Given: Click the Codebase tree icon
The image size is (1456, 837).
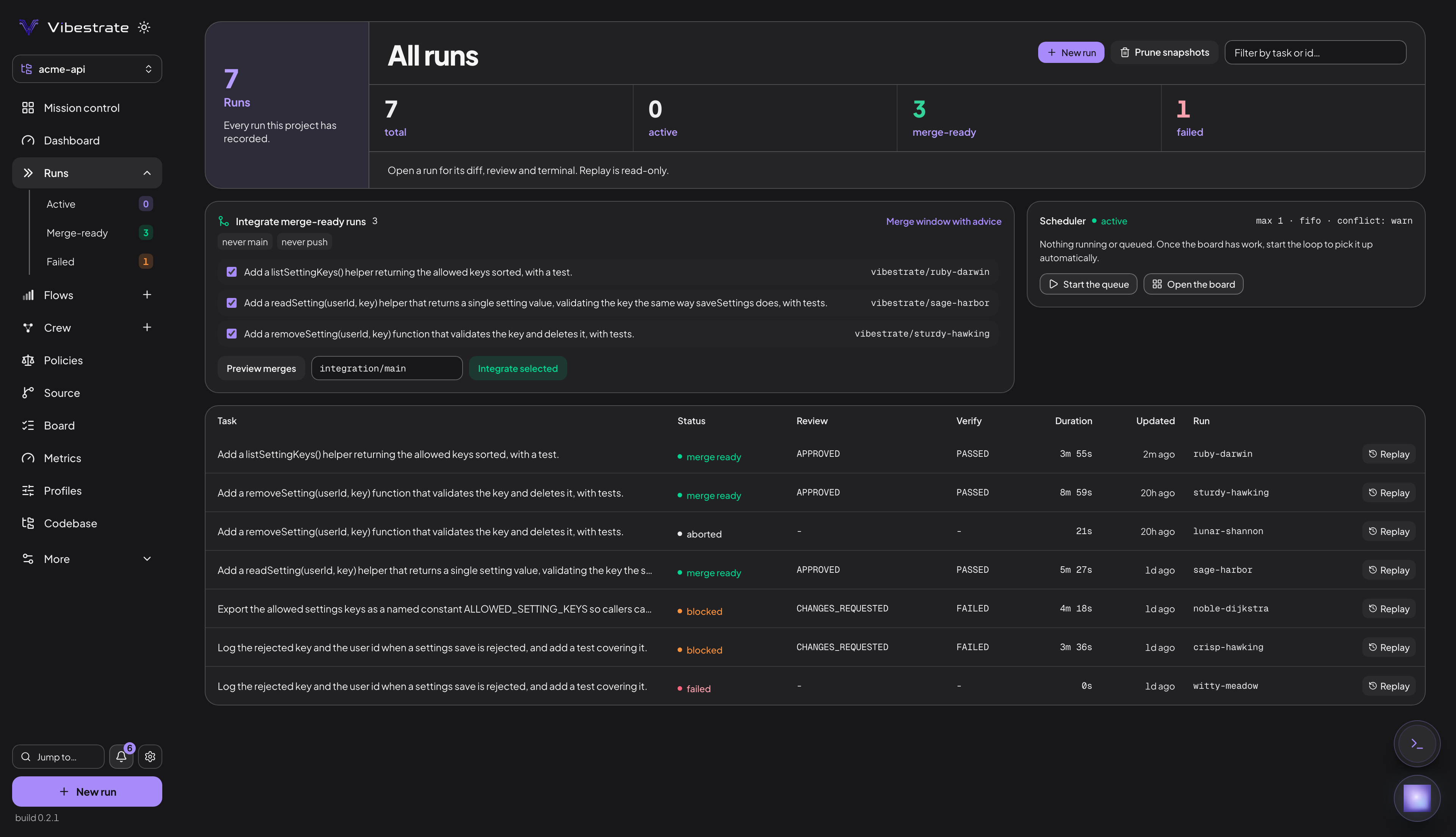Looking at the screenshot, I should pos(28,523).
